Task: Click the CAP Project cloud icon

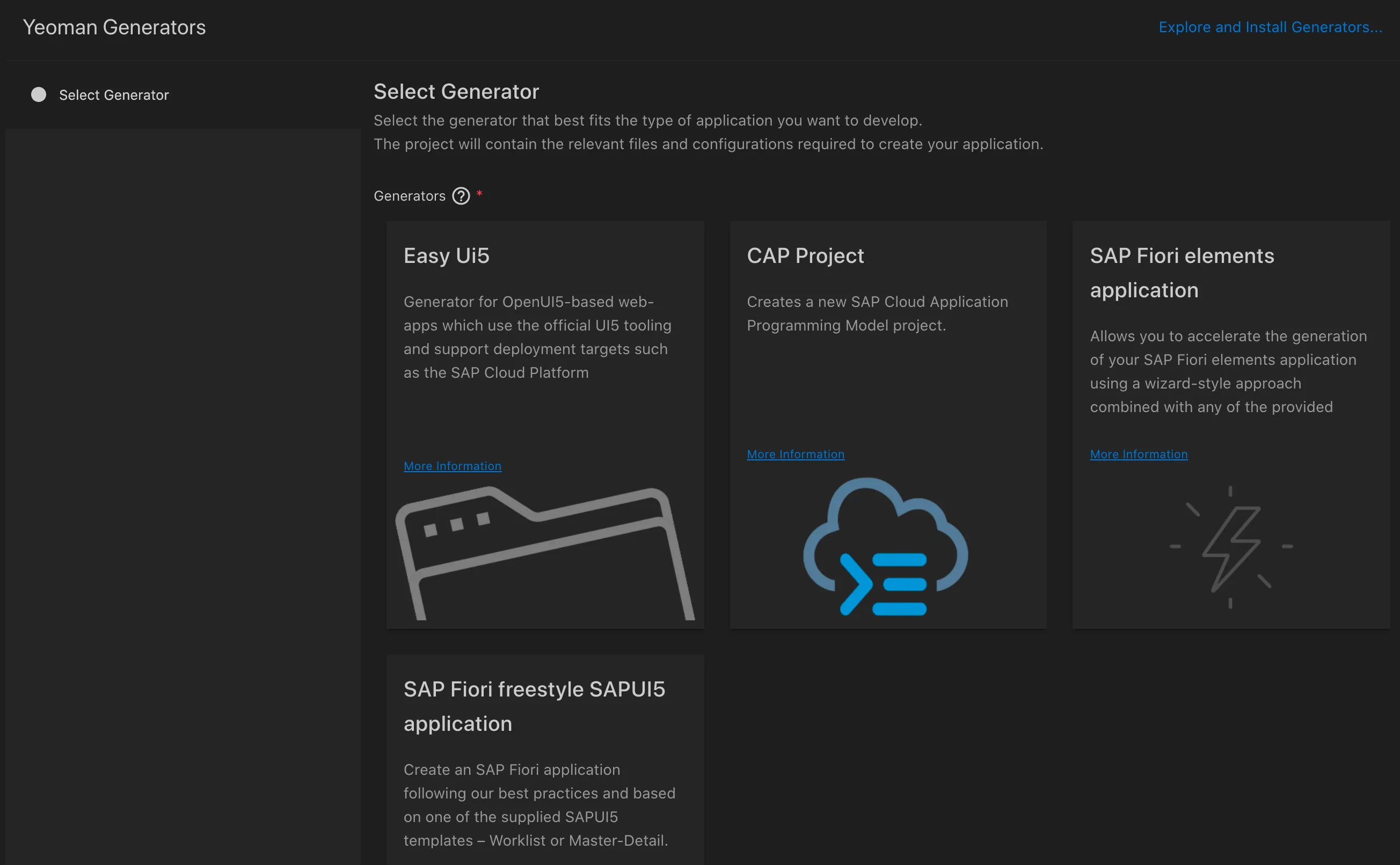Action: pyautogui.click(x=885, y=546)
